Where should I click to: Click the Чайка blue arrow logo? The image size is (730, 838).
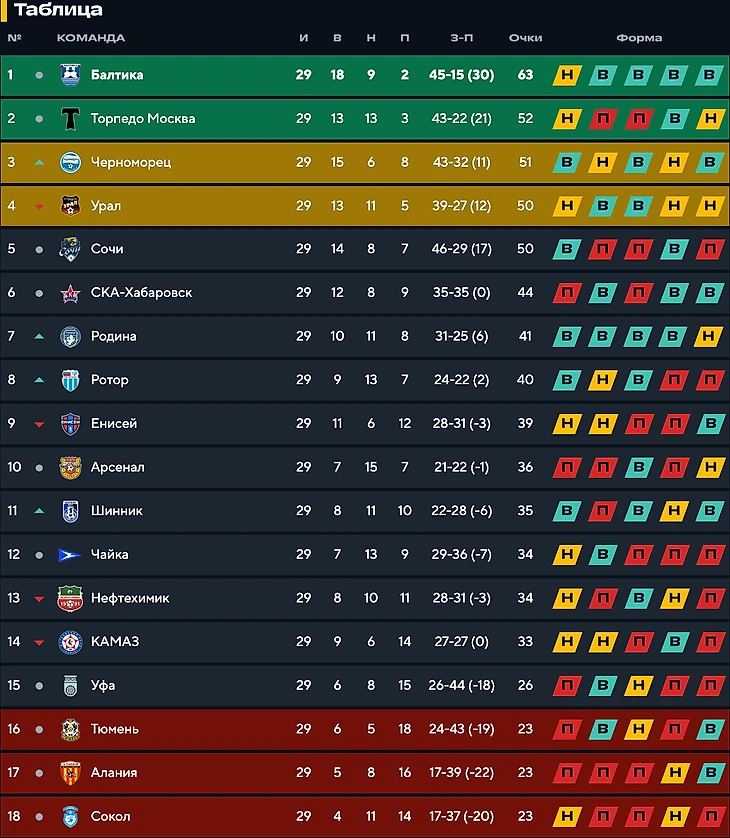tap(69, 555)
